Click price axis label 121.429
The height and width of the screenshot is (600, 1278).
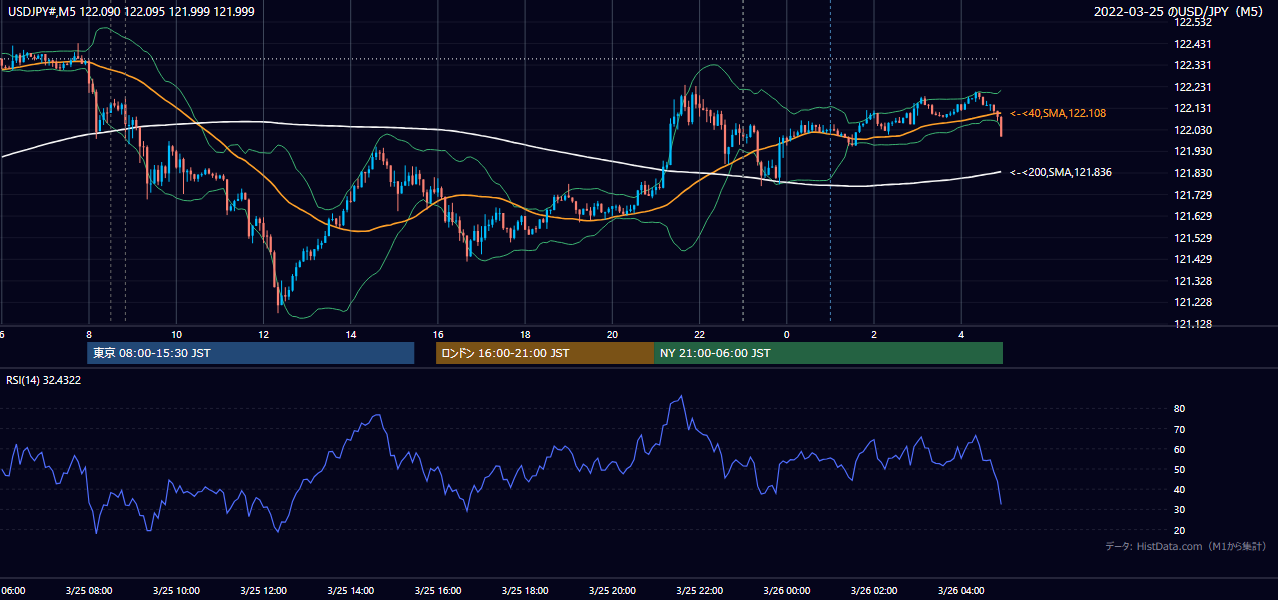click(1192, 259)
